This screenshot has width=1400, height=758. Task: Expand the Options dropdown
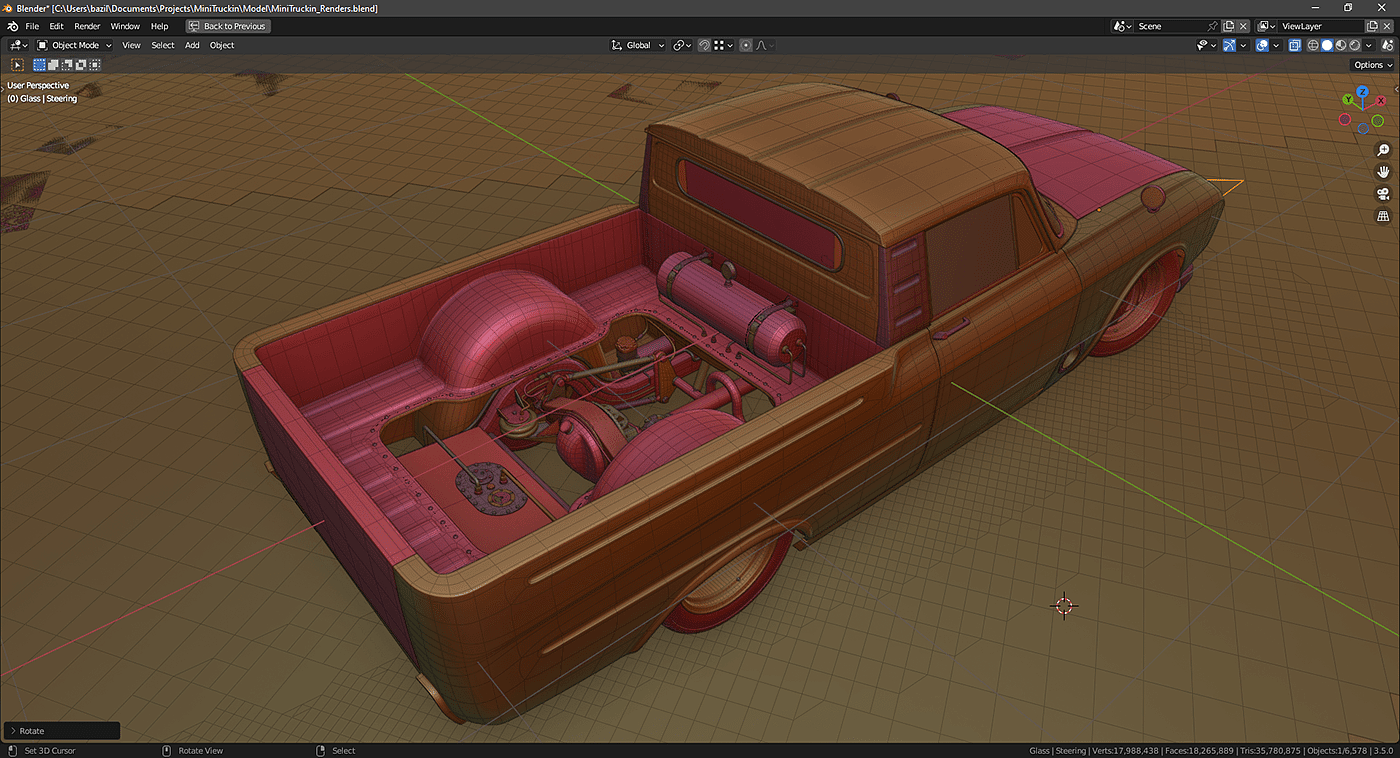[1372, 65]
